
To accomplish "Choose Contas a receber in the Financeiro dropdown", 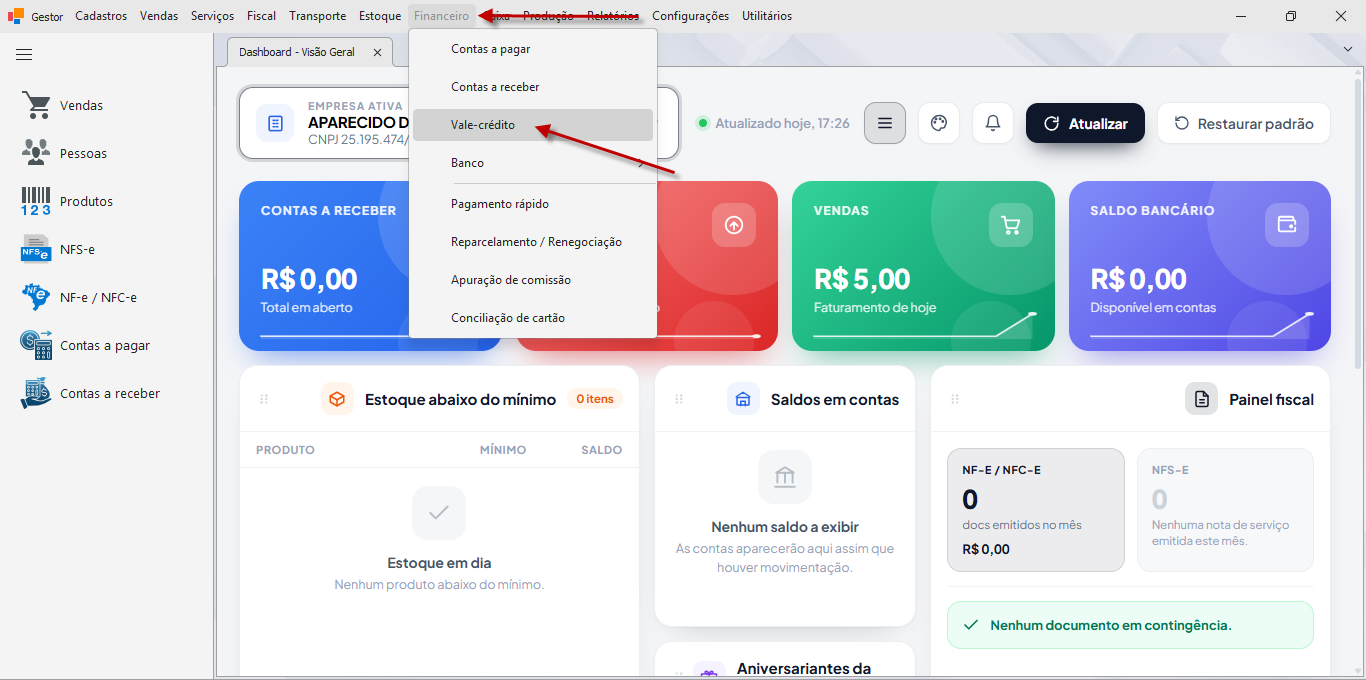I will click(x=533, y=87).
